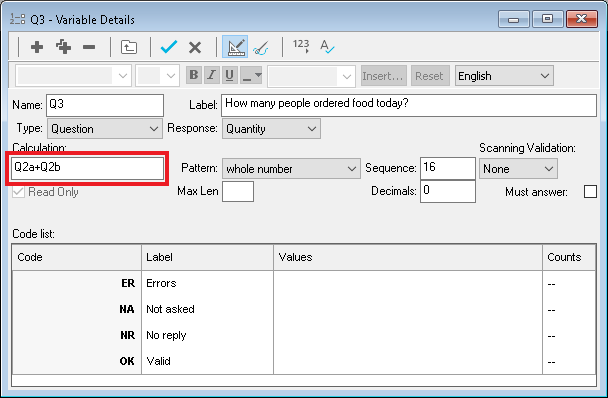The width and height of the screenshot is (608, 398).
Task: Cancel changes with the X toolbar icon
Action: [x=195, y=47]
